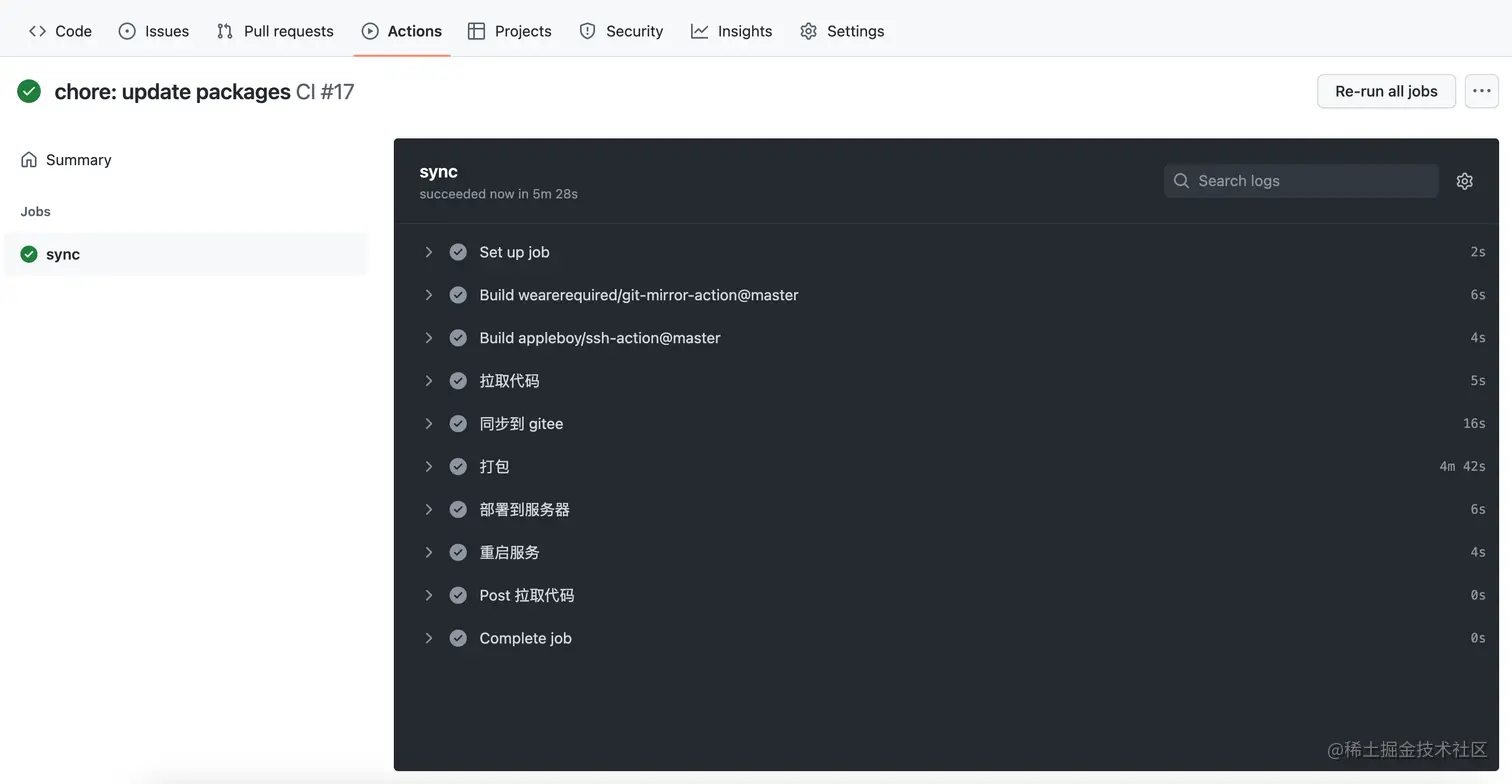Click Re-run all jobs button

1386,91
